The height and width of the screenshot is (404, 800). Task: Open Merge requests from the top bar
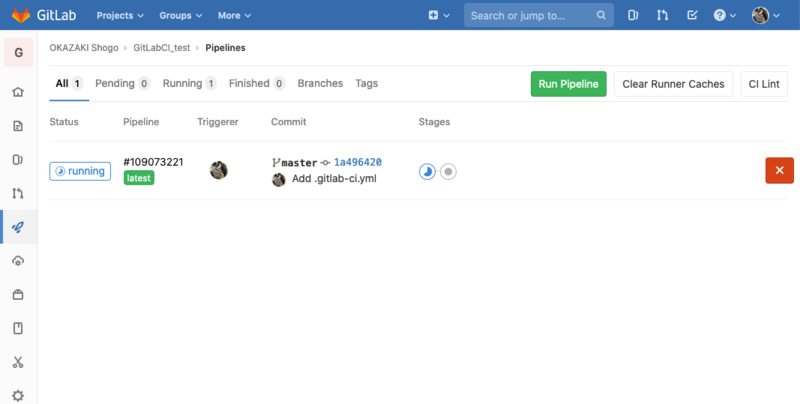point(662,15)
